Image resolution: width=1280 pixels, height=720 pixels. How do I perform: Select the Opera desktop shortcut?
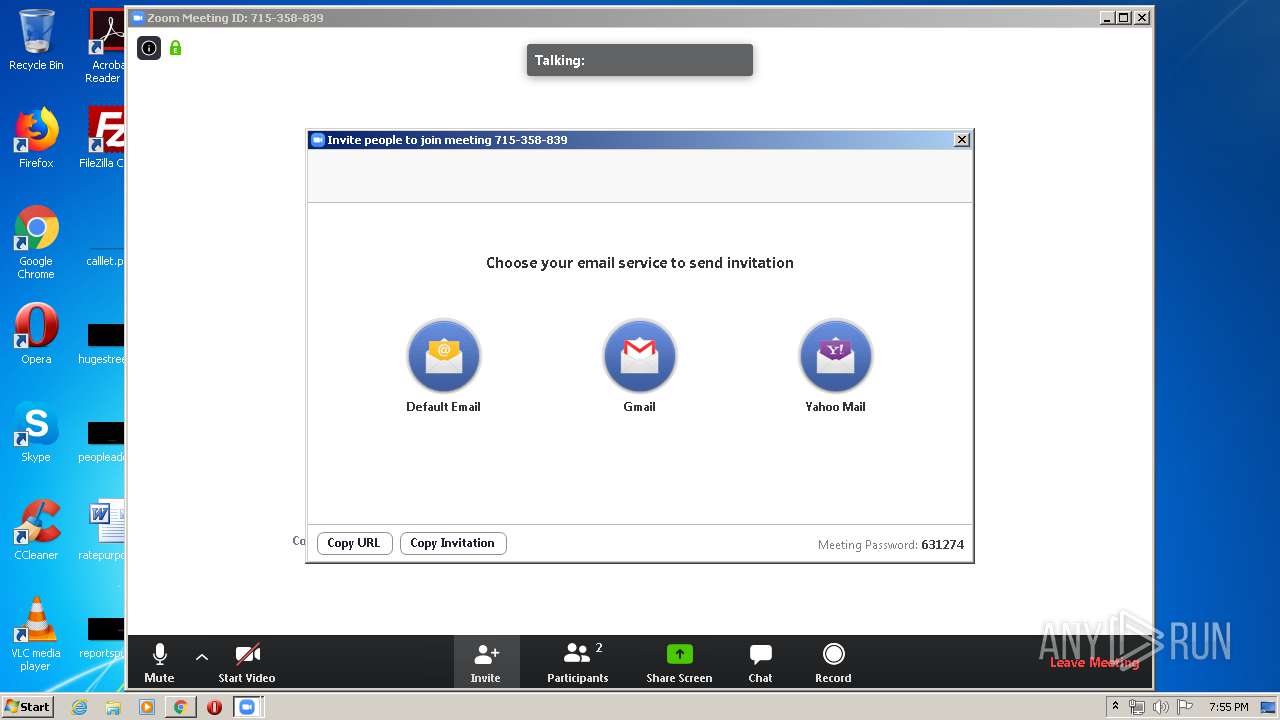tap(36, 334)
